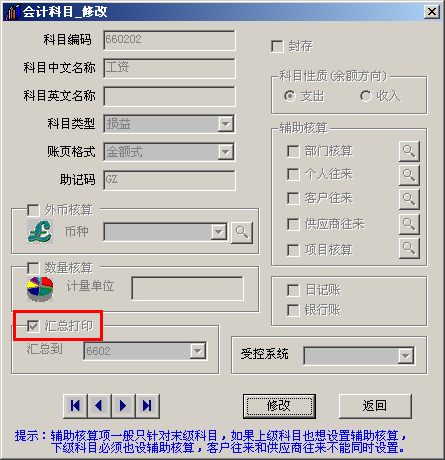
Task: Select the 收入 radio button
Action: tap(366, 96)
